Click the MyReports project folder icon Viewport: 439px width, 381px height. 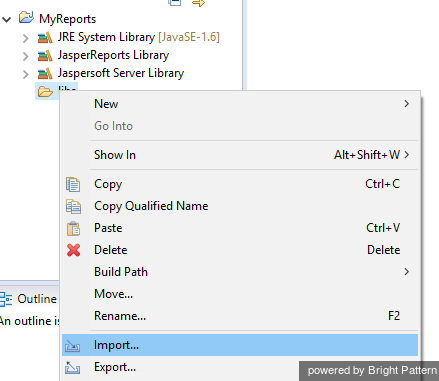26,17
